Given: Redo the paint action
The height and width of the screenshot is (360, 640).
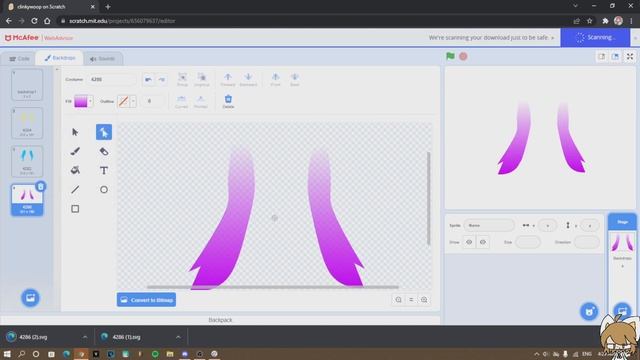Looking at the screenshot, I should coord(162,80).
